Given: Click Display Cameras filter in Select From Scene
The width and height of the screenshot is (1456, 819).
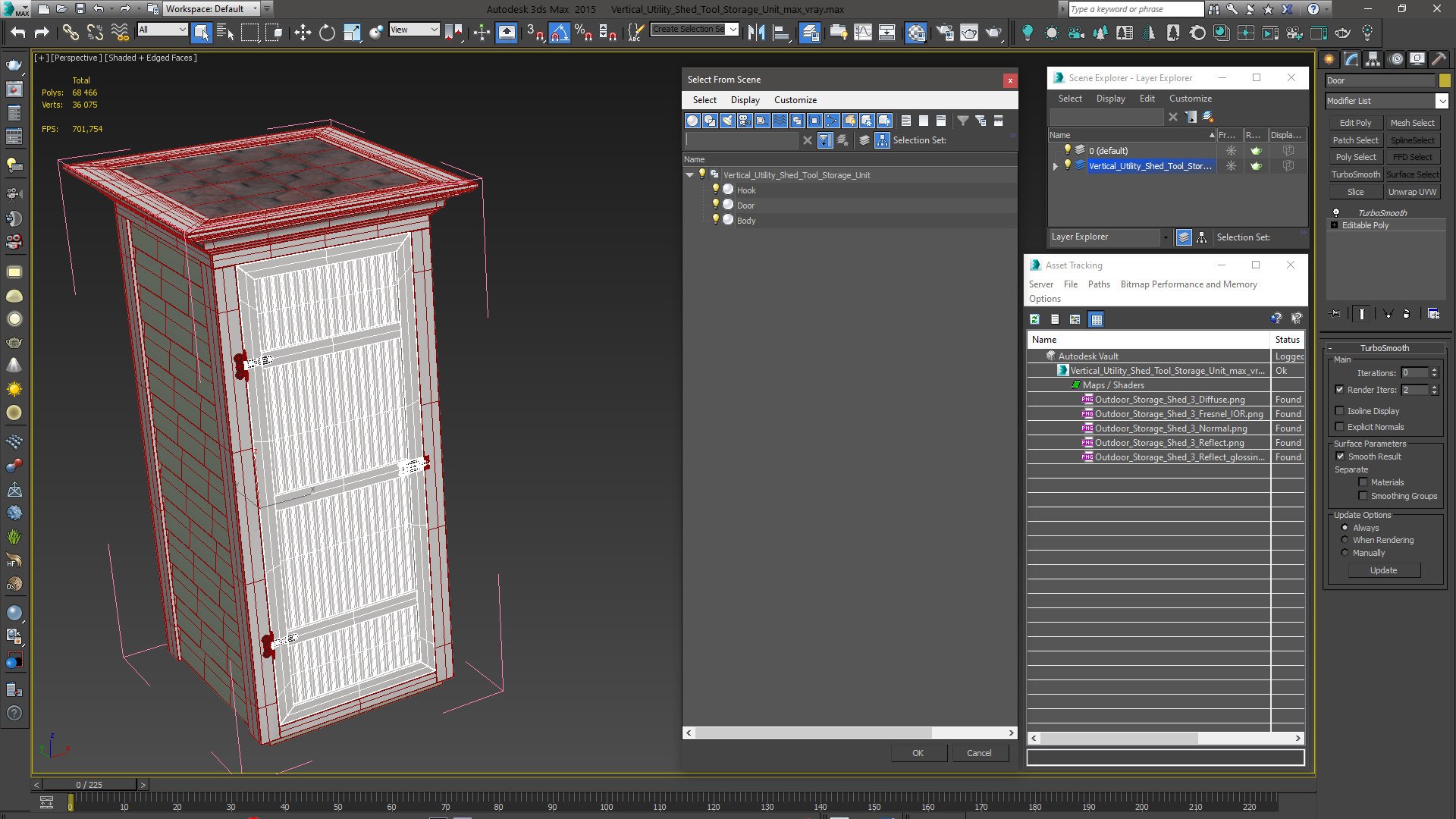Looking at the screenshot, I should coord(745,121).
